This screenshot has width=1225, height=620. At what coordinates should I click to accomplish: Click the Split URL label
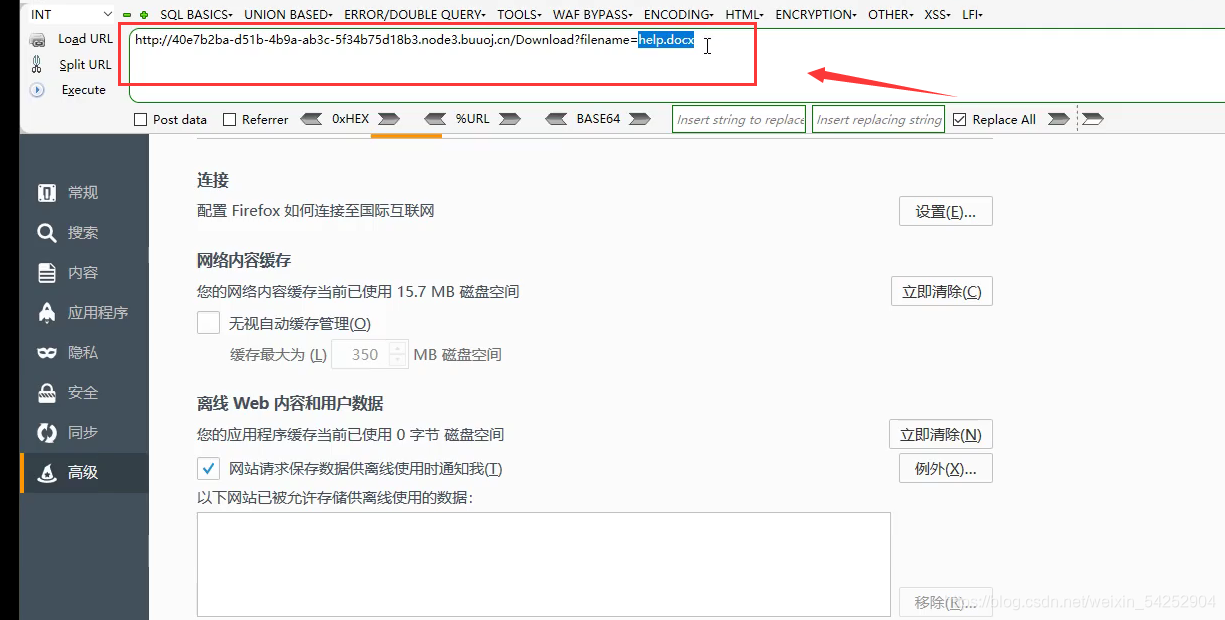[85, 64]
